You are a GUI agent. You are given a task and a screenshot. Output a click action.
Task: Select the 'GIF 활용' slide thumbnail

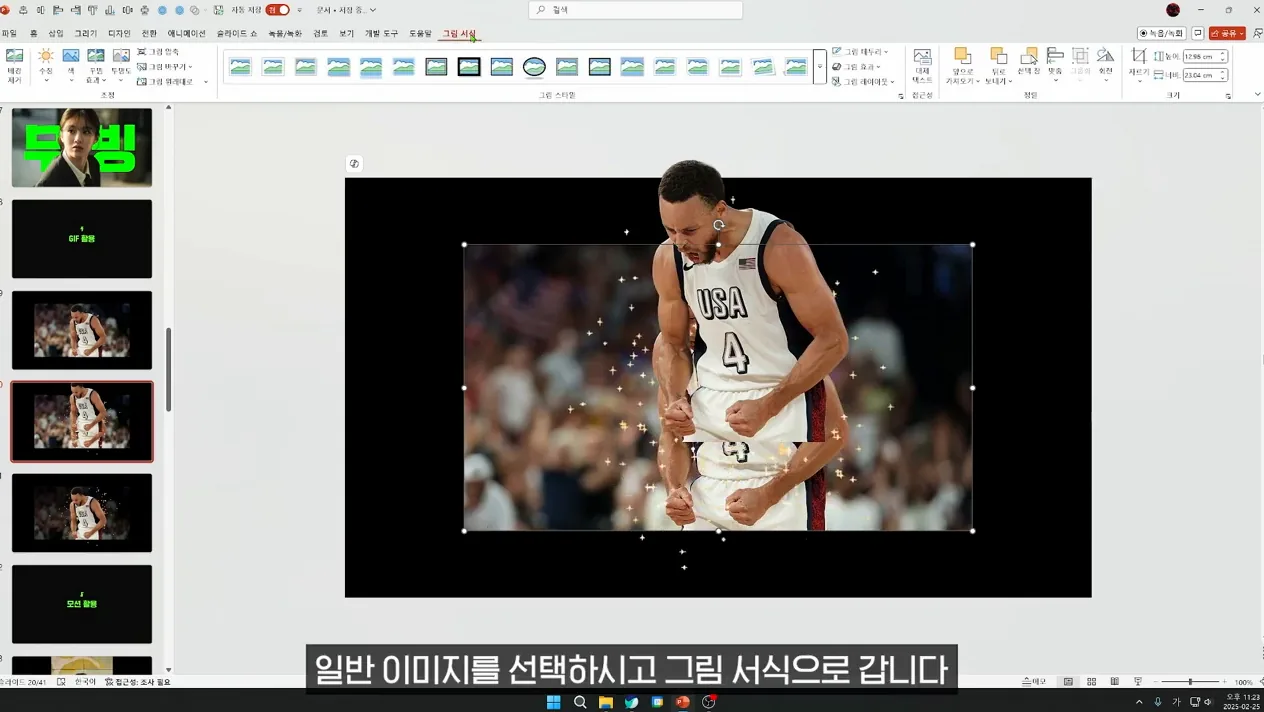(82, 239)
